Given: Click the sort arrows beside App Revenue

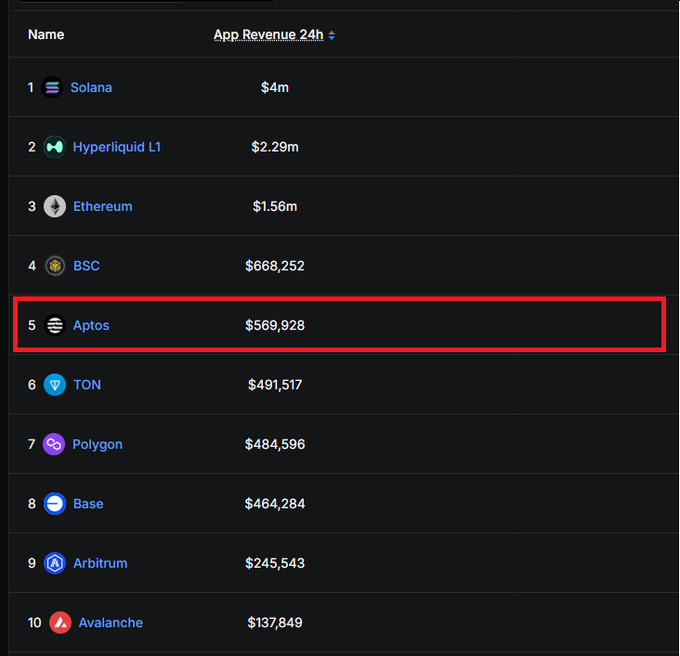Looking at the screenshot, I should pyautogui.click(x=332, y=35).
